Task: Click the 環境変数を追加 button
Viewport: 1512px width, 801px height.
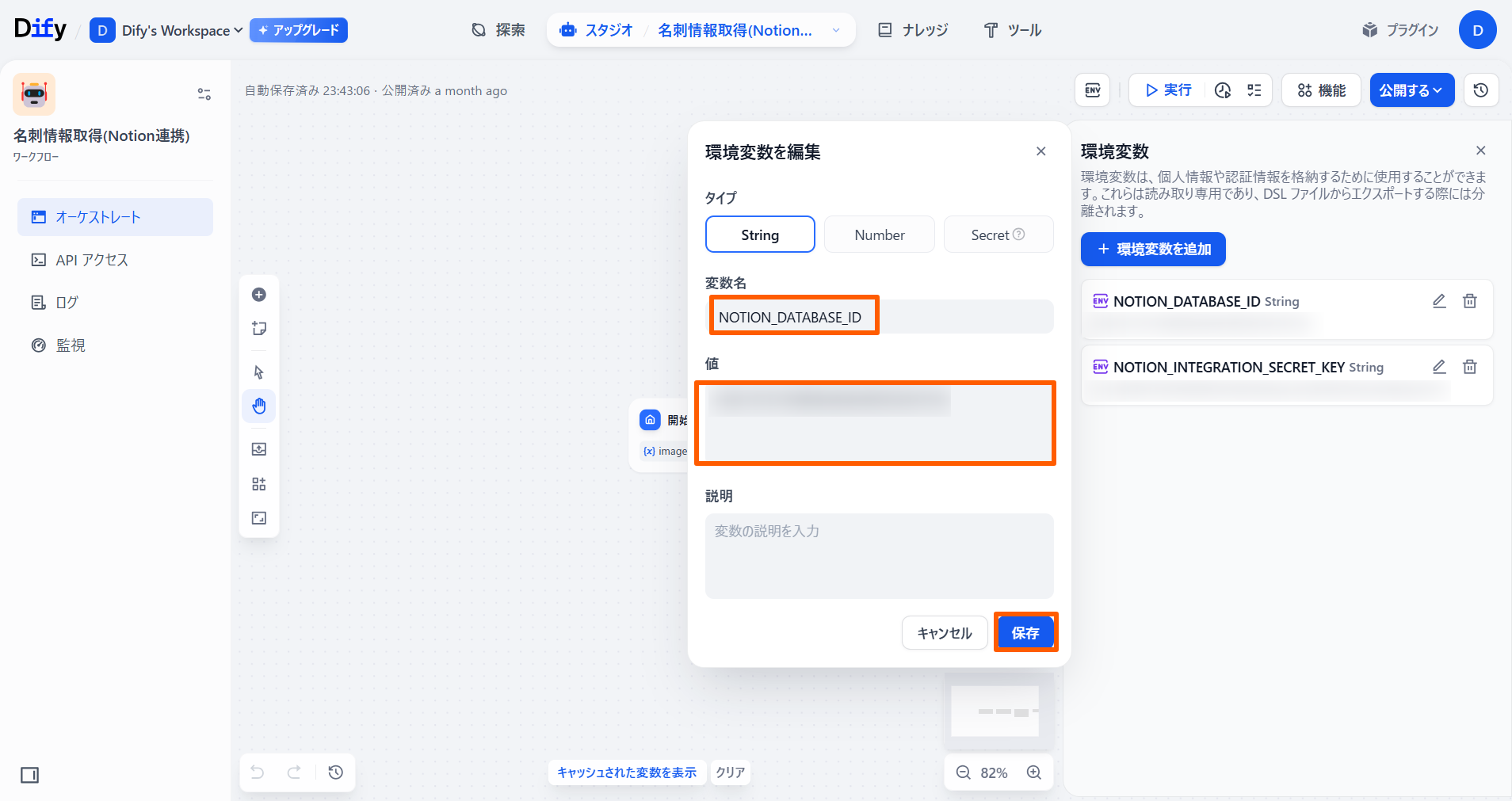Action: 1153,250
